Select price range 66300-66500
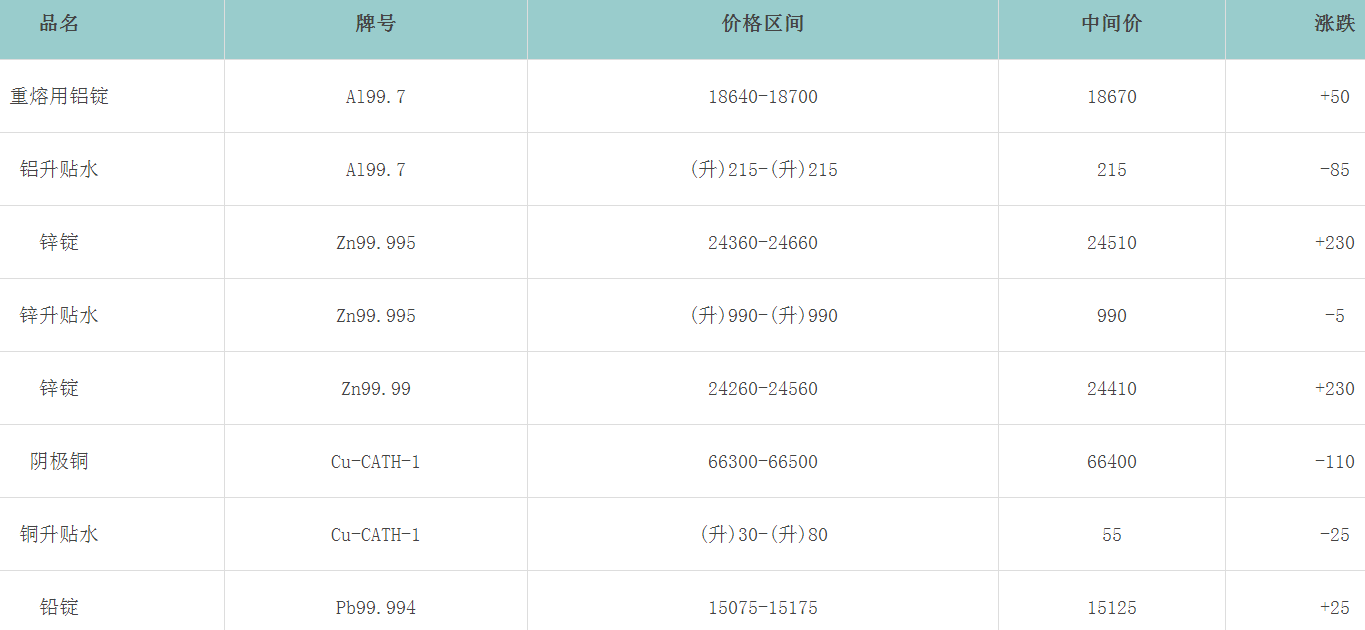1365x630 pixels. coord(762,462)
